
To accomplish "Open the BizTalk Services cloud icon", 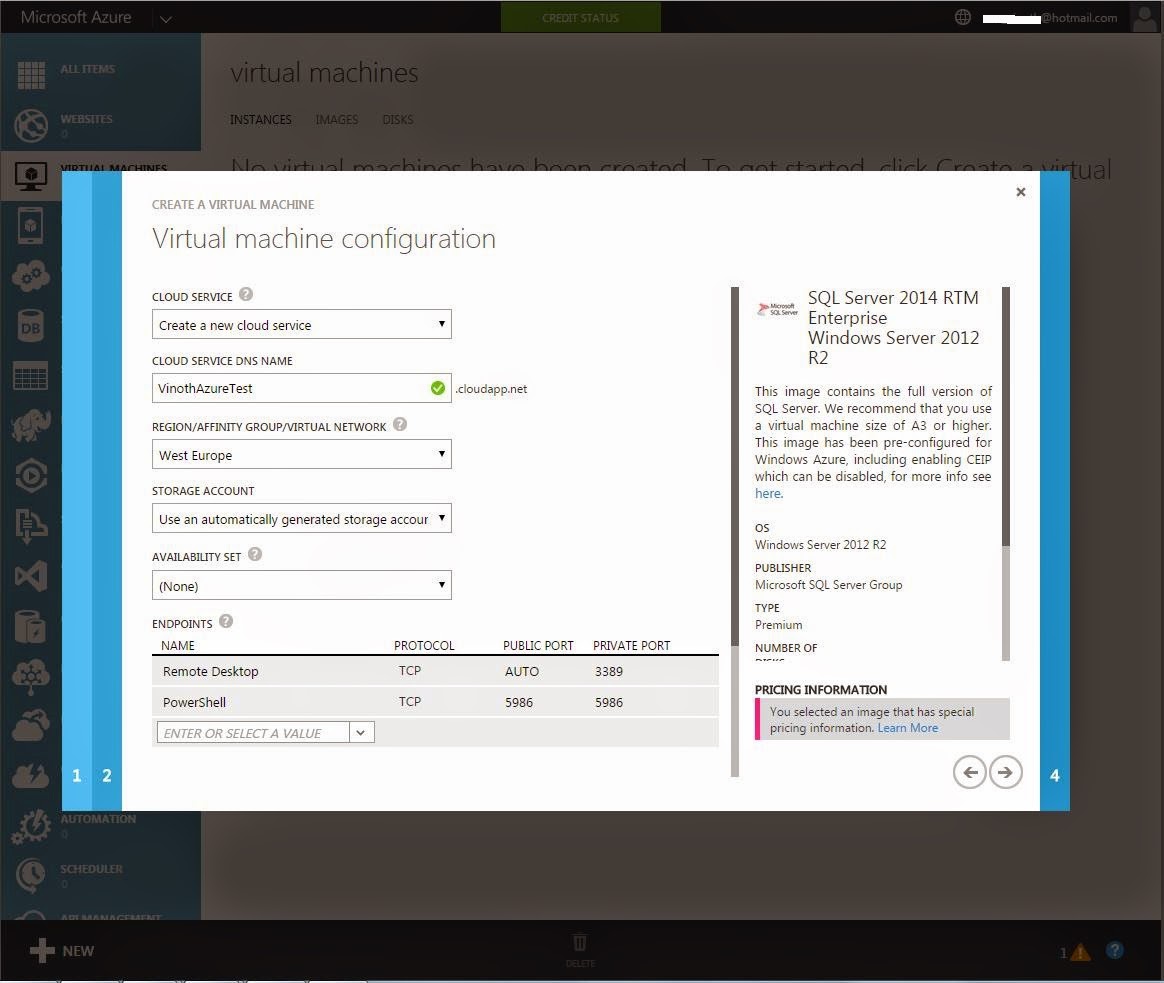I will pos(30,676).
